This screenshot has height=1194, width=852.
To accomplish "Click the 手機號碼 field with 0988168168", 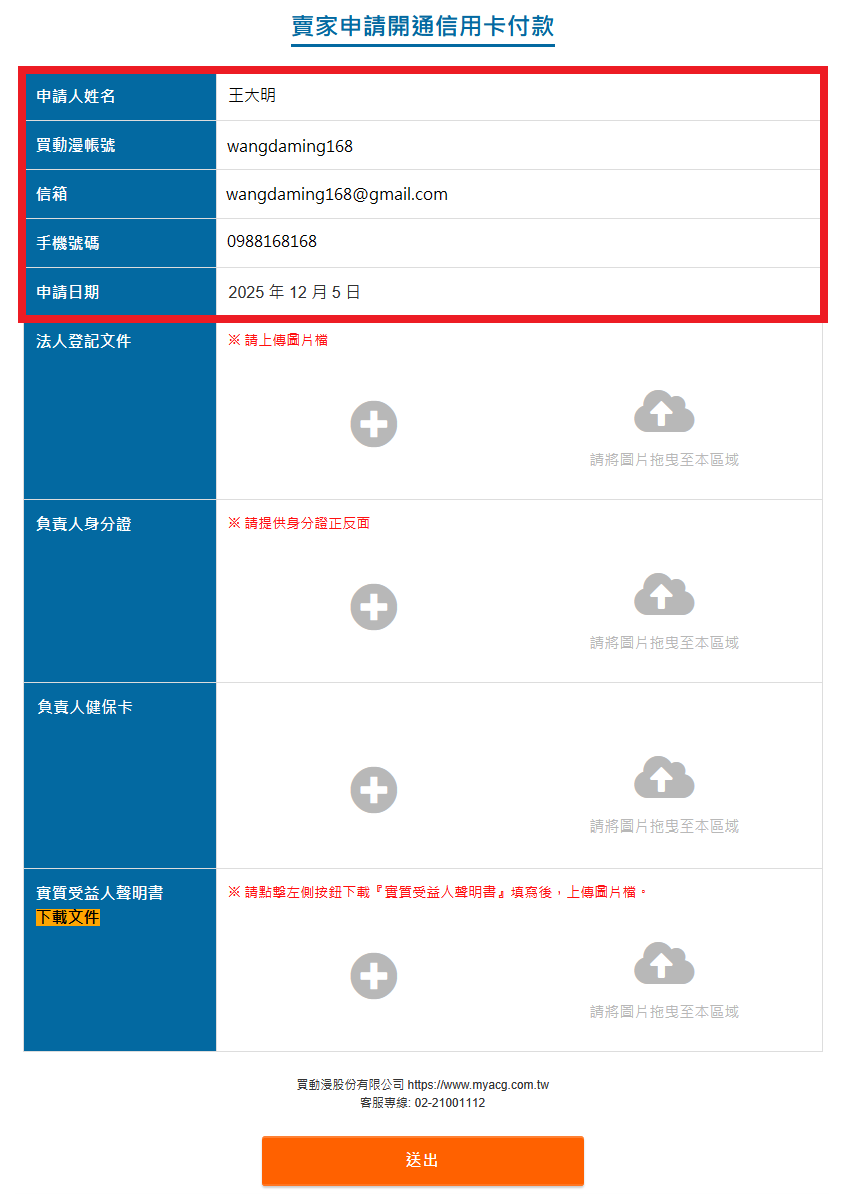I will click(272, 242).
